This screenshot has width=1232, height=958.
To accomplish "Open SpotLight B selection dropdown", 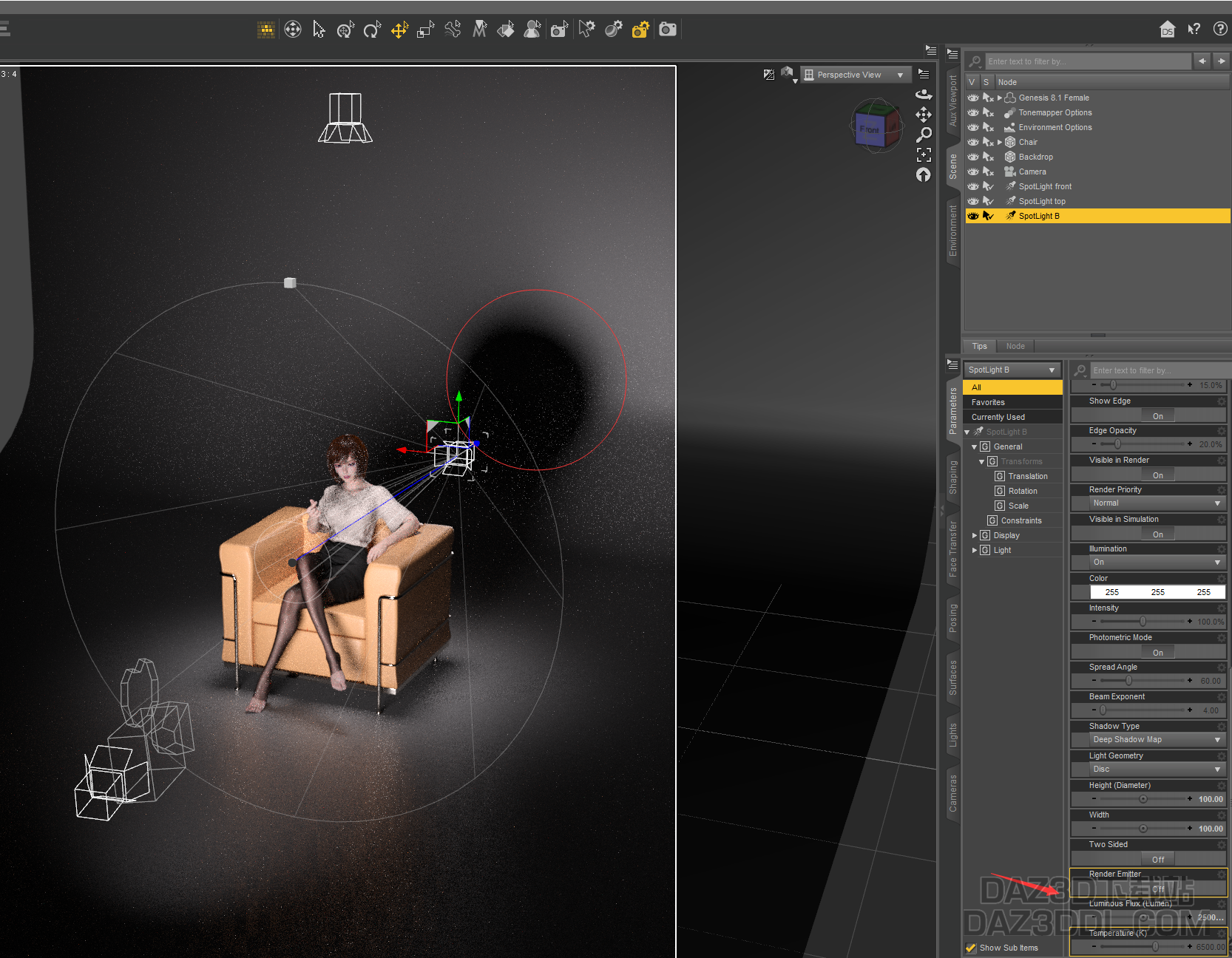I will 1012,370.
